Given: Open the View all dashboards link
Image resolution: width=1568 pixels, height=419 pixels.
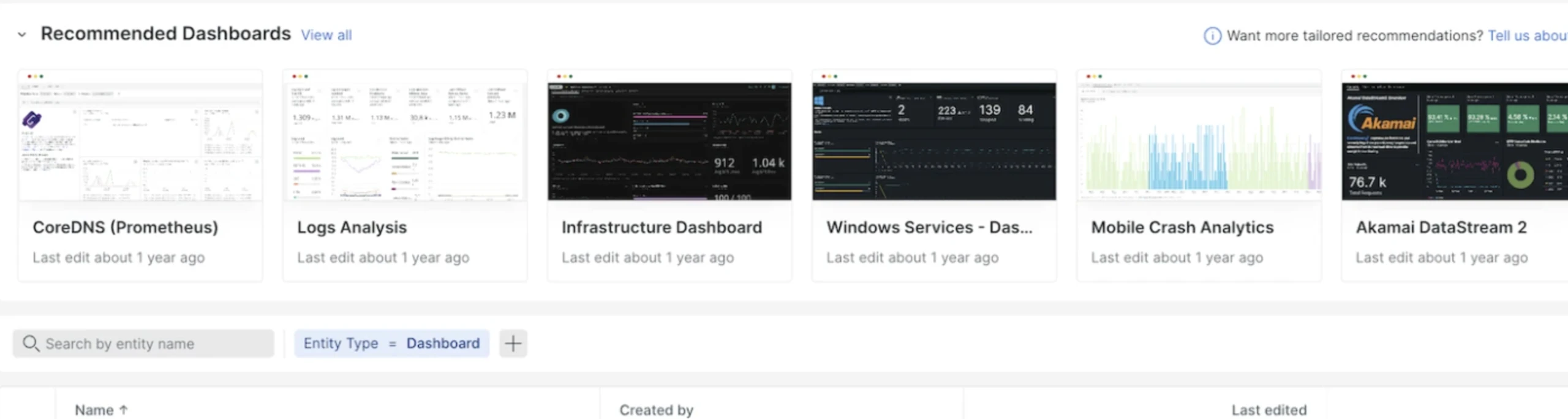Looking at the screenshot, I should (326, 36).
